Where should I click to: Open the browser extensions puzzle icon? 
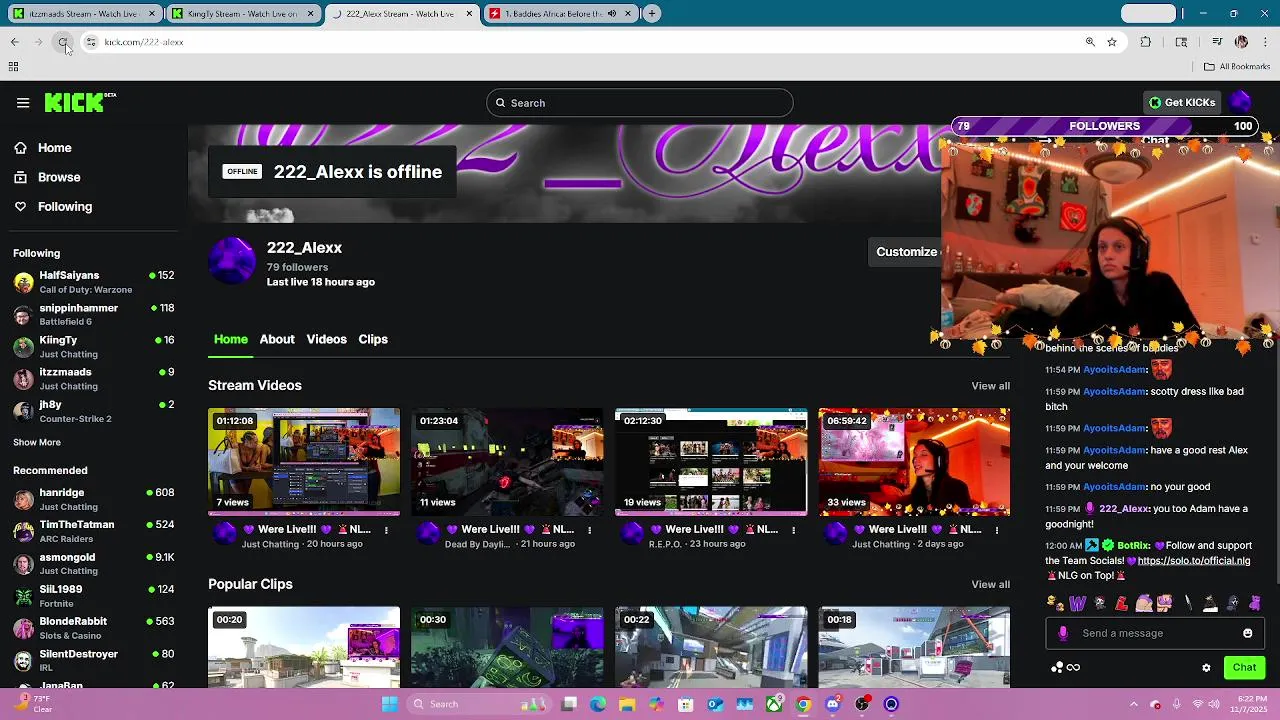pos(1146,42)
